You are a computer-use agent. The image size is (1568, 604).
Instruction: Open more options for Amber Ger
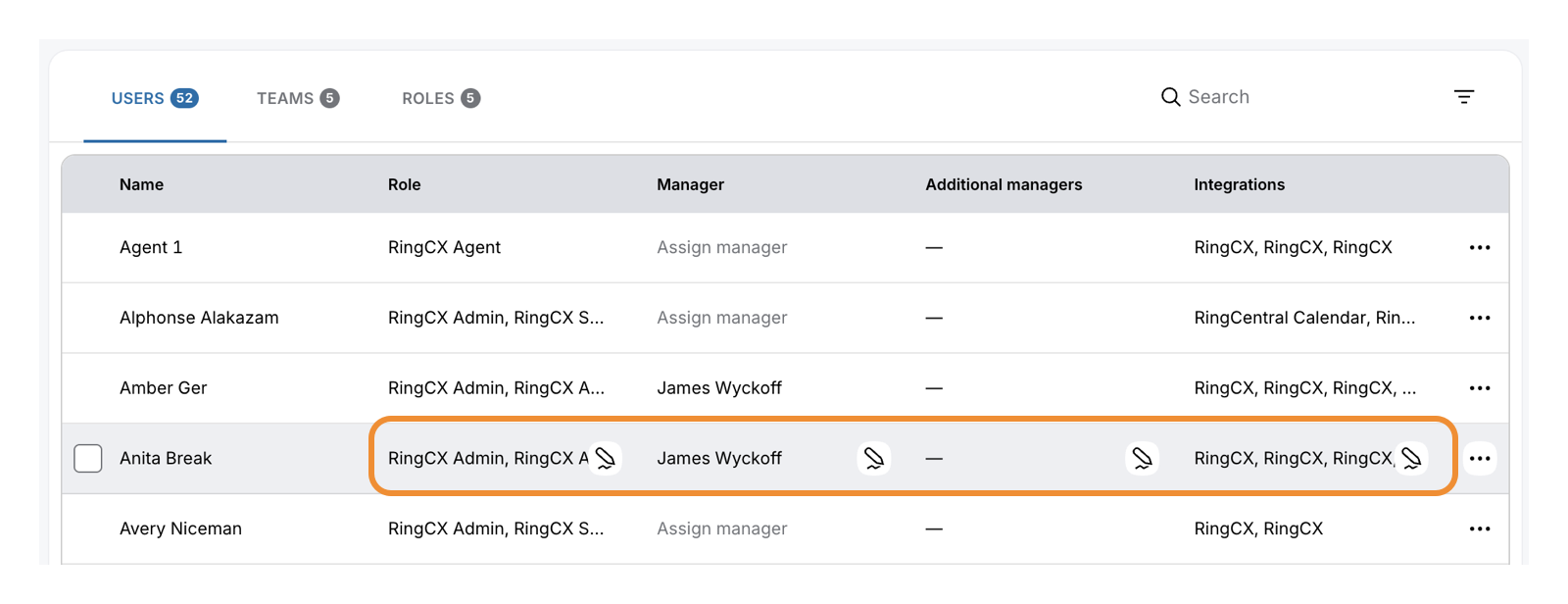click(1480, 388)
